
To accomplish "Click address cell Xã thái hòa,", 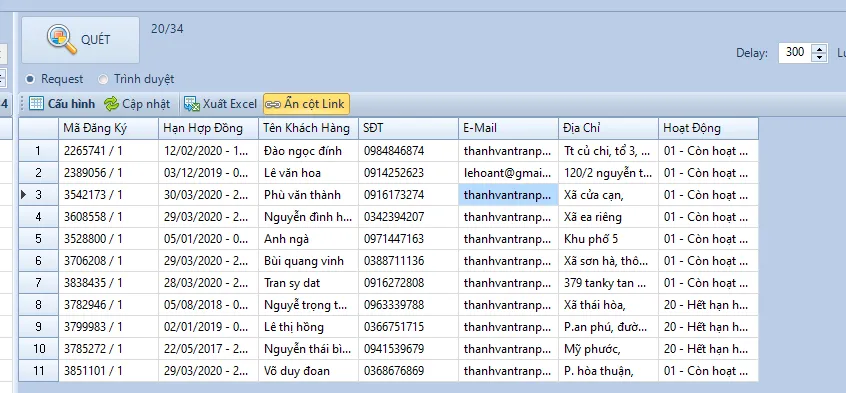I will tap(609, 305).
